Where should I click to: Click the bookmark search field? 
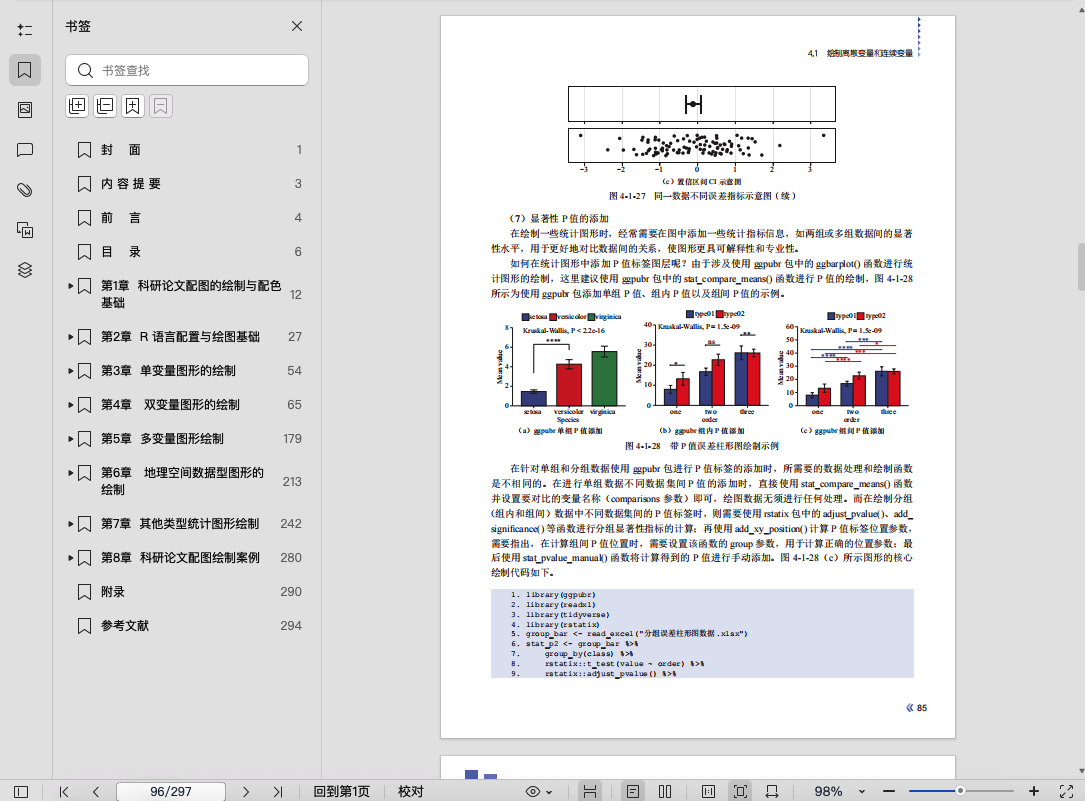187,71
